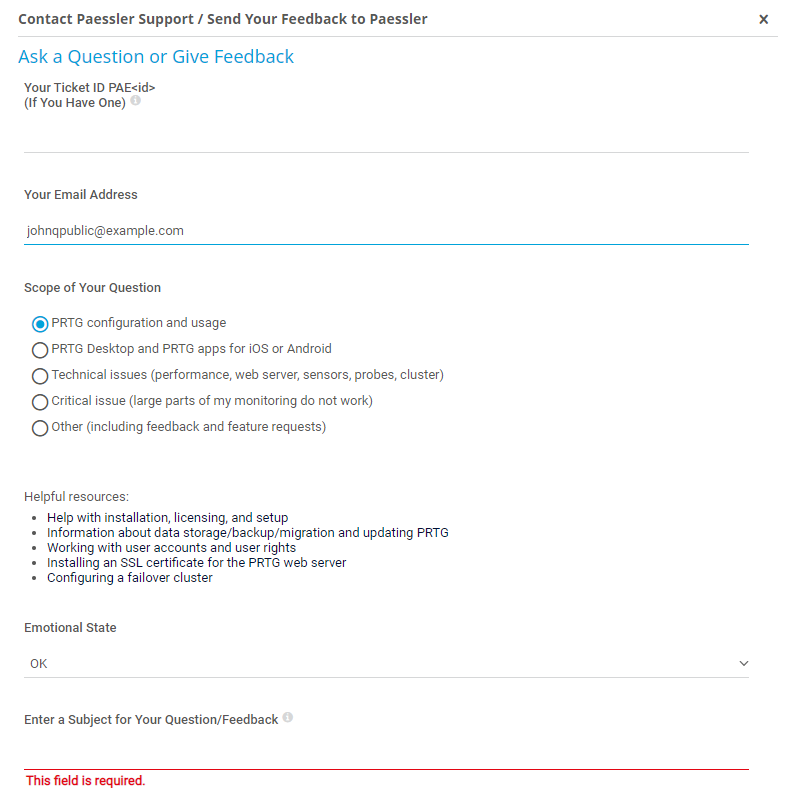786x804 pixels.
Task: Click the Ask a Question or Give Feedback heading
Action: 156,57
